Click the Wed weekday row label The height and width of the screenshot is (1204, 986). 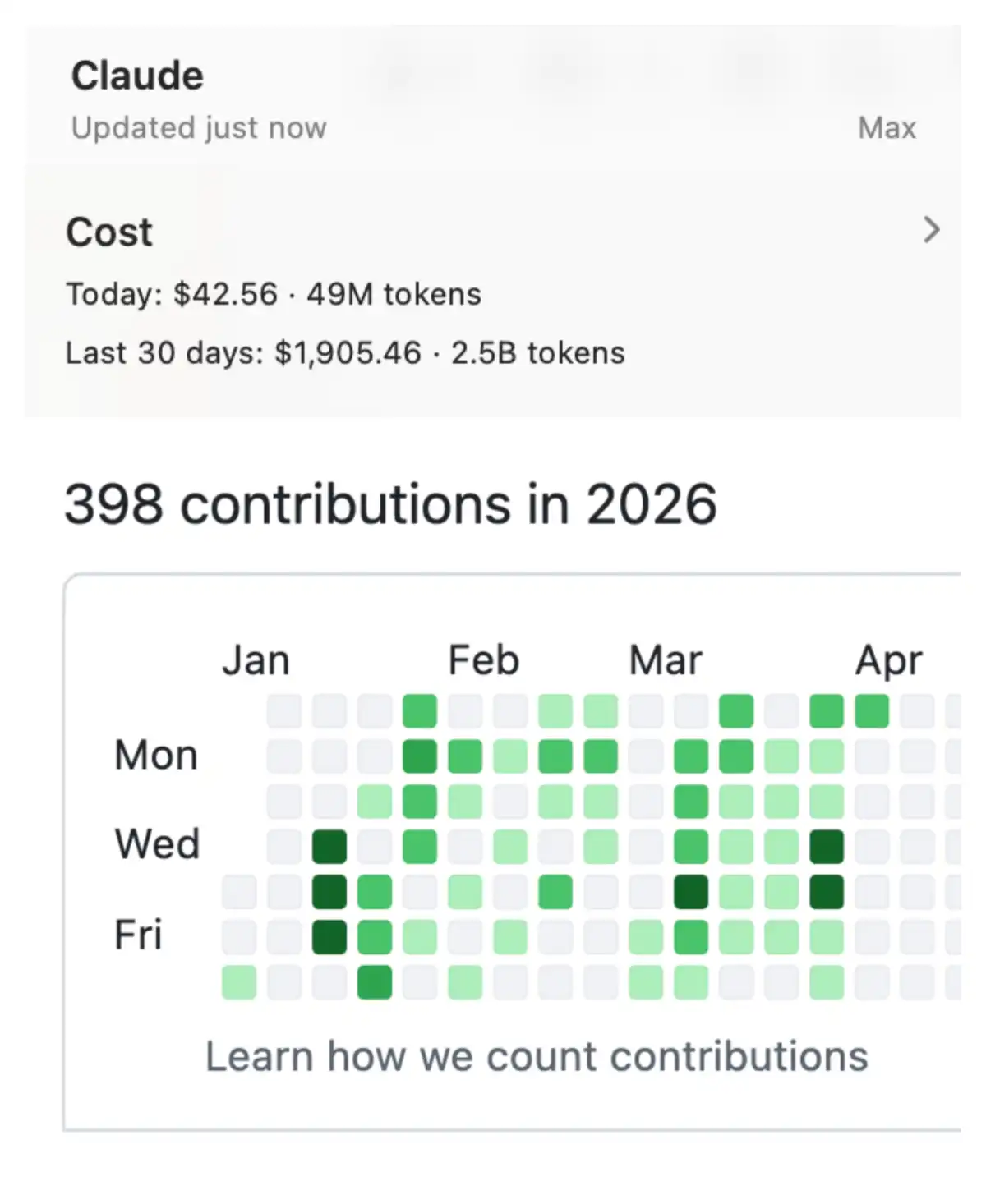[x=157, y=844]
